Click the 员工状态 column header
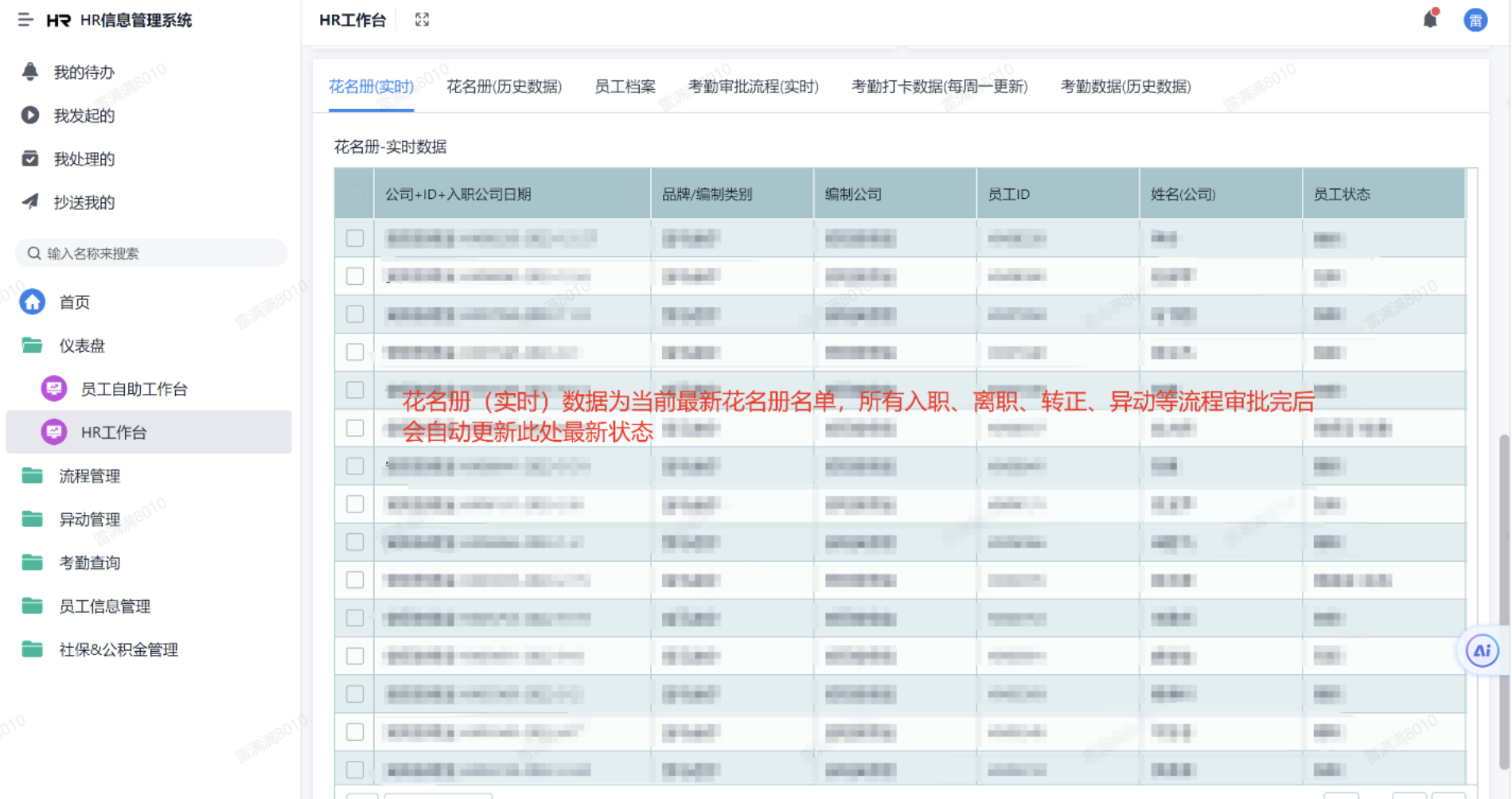This screenshot has width=1512, height=799. [1342, 194]
